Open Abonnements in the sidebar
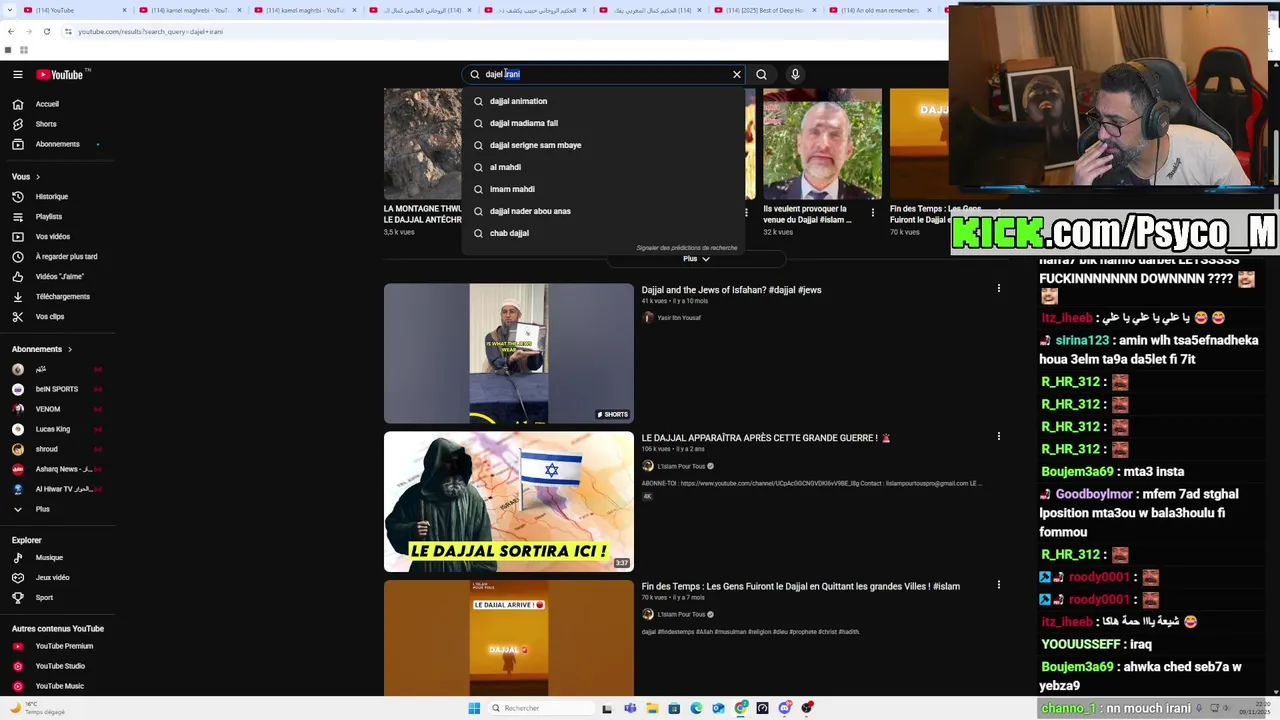Screen dimensions: 1280x720 (58, 144)
